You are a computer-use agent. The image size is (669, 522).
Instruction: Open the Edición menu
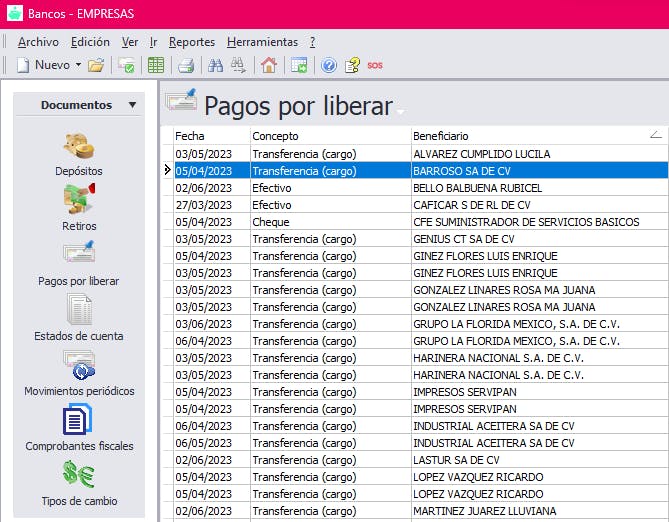90,42
